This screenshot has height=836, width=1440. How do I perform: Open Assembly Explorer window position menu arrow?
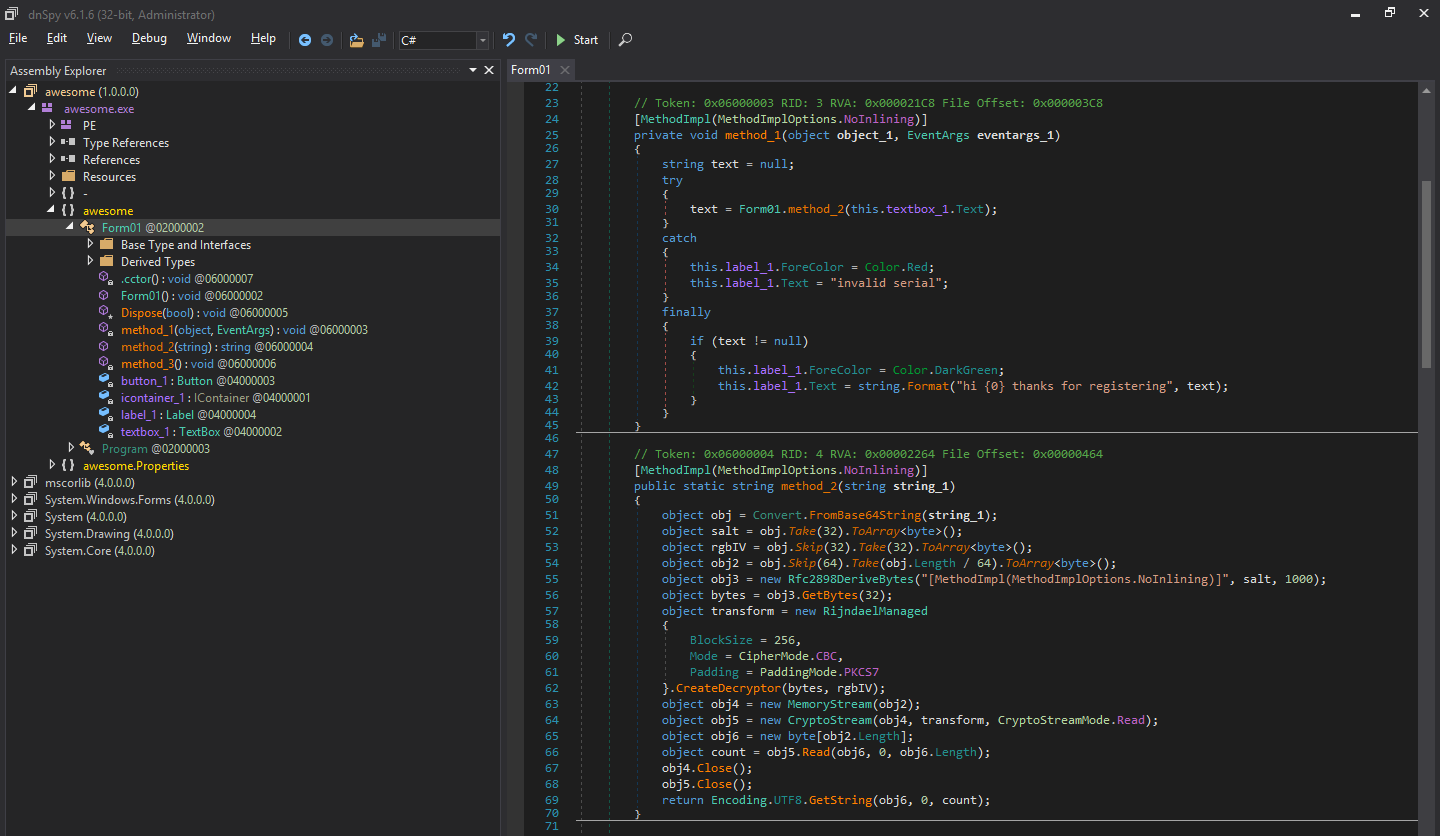pyautogui.click(x=473, y=70)
